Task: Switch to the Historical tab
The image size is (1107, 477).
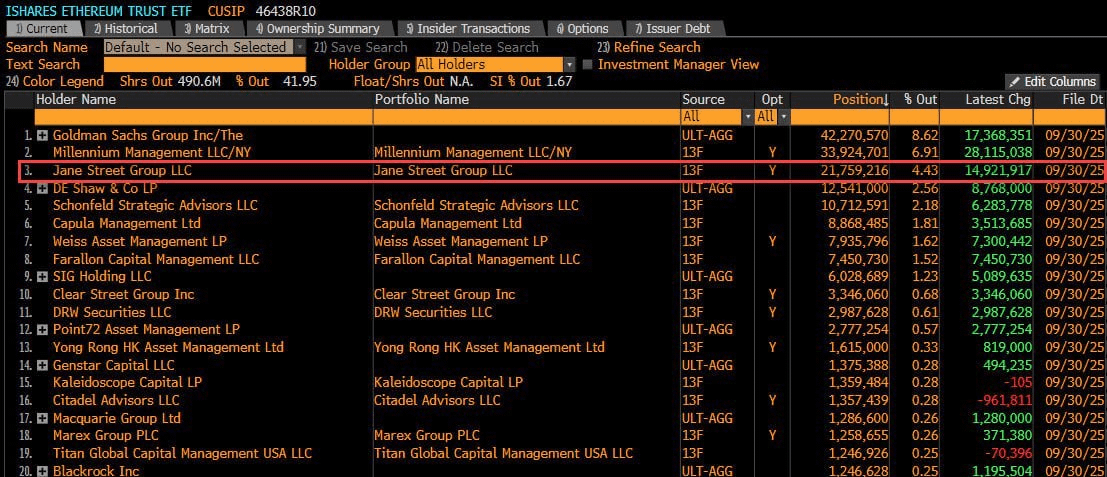Action: coord(126,29)
